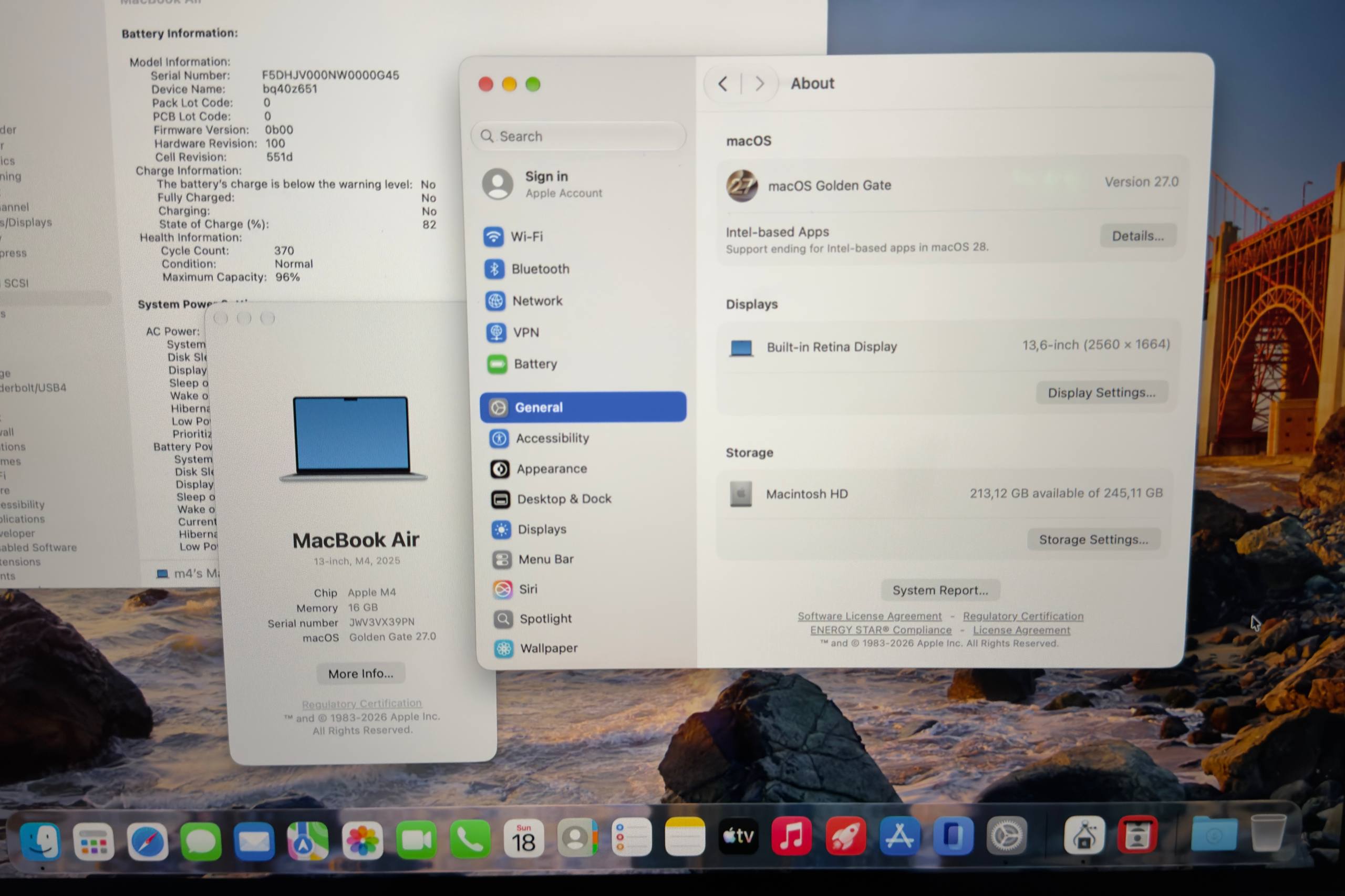1345x896 pixels.
Task: Open Maps from the Dock
Action: (x=307, y=840)
